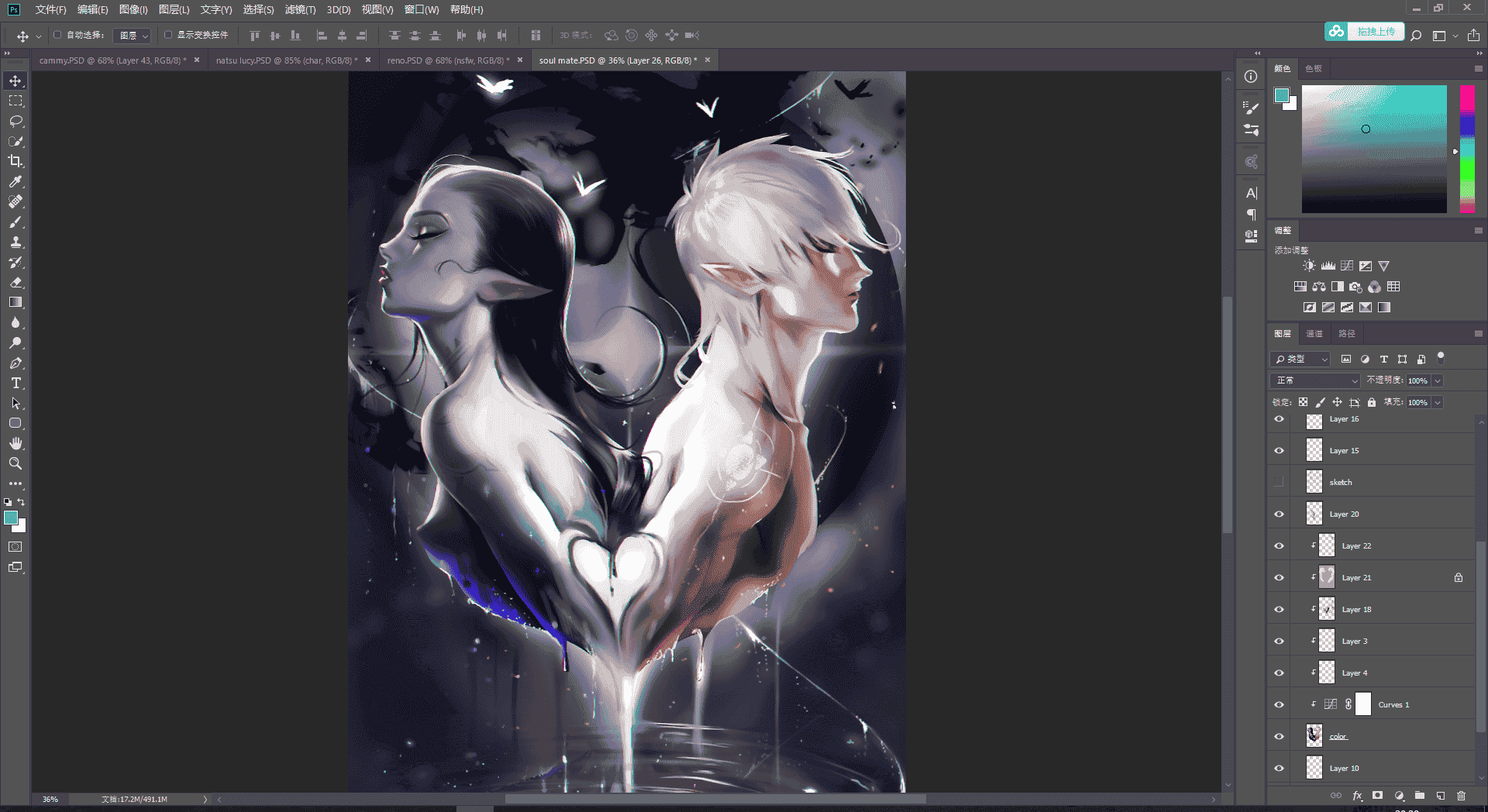Open the opacity 100% dropdown arrow
Screen dimensions: 1488x812
pos(1438,380)
